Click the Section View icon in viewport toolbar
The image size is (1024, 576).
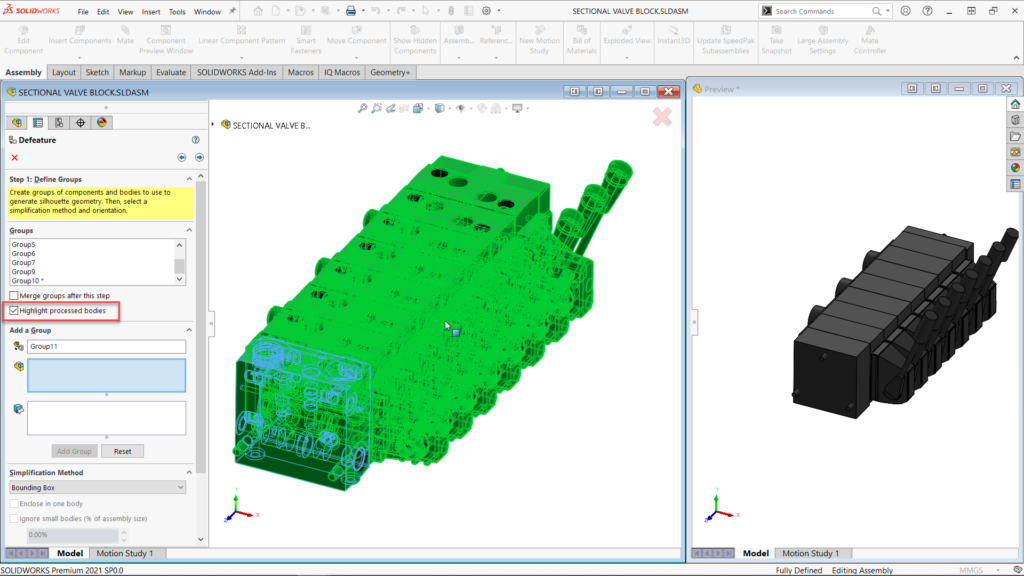[404, 108]
